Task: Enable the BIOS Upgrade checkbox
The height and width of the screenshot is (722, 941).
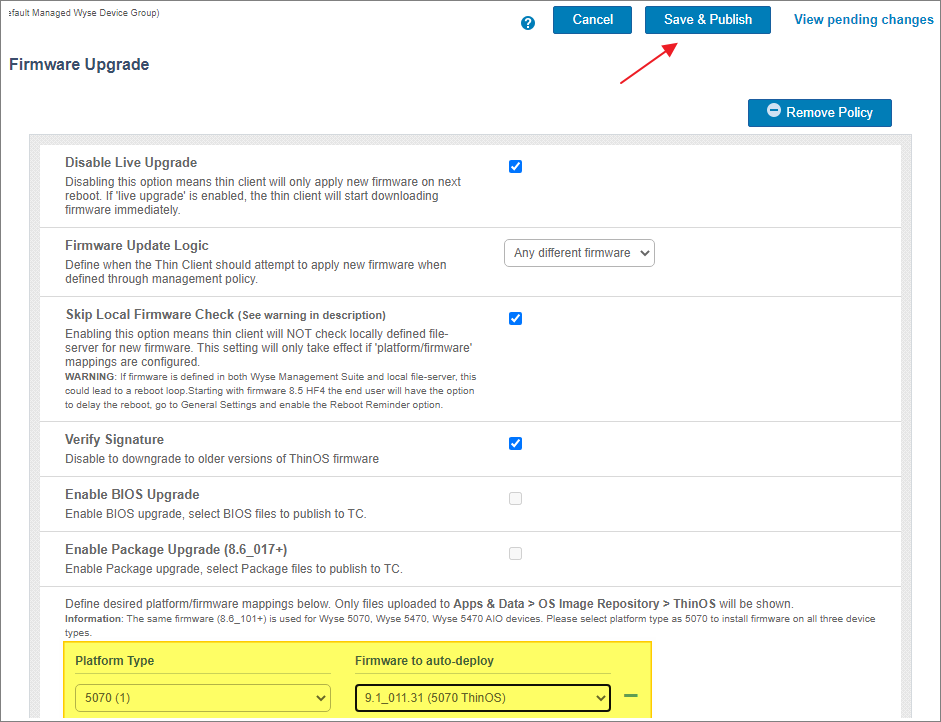Action: pyautogui.click(x=515, y=499)
